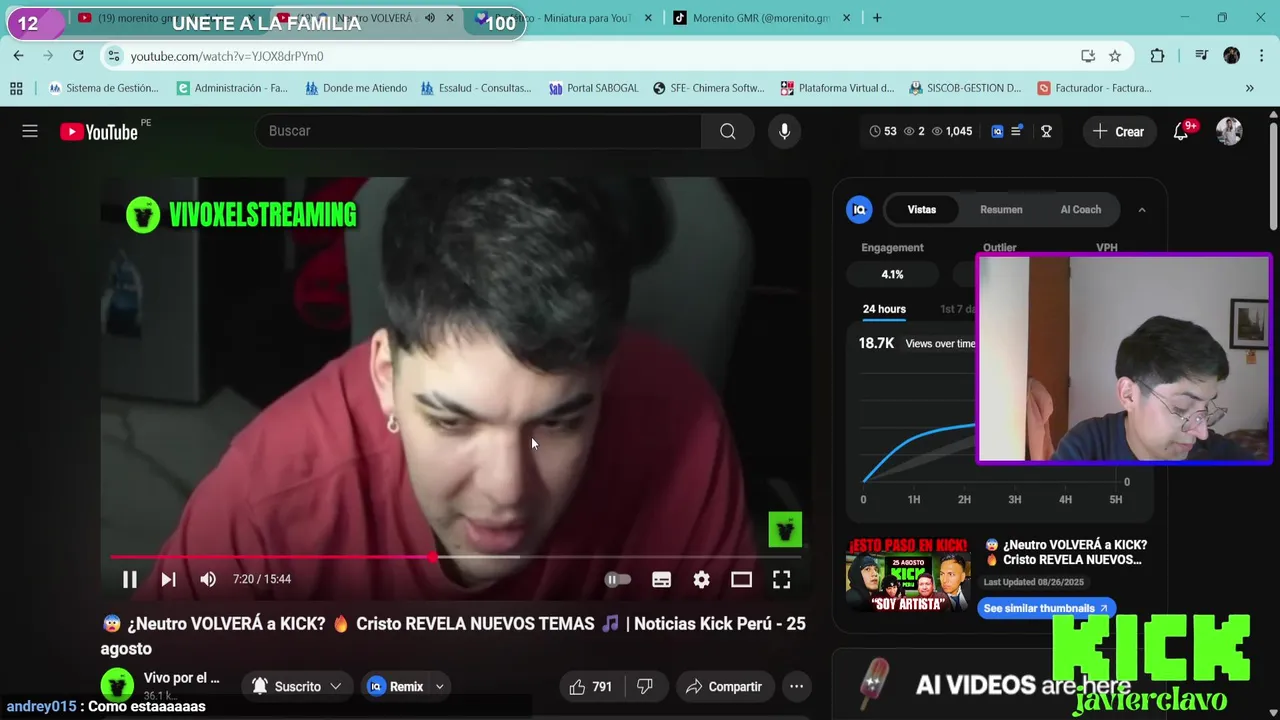
Task: Click the video progress bar scrubber
Action: click(432, 557)
